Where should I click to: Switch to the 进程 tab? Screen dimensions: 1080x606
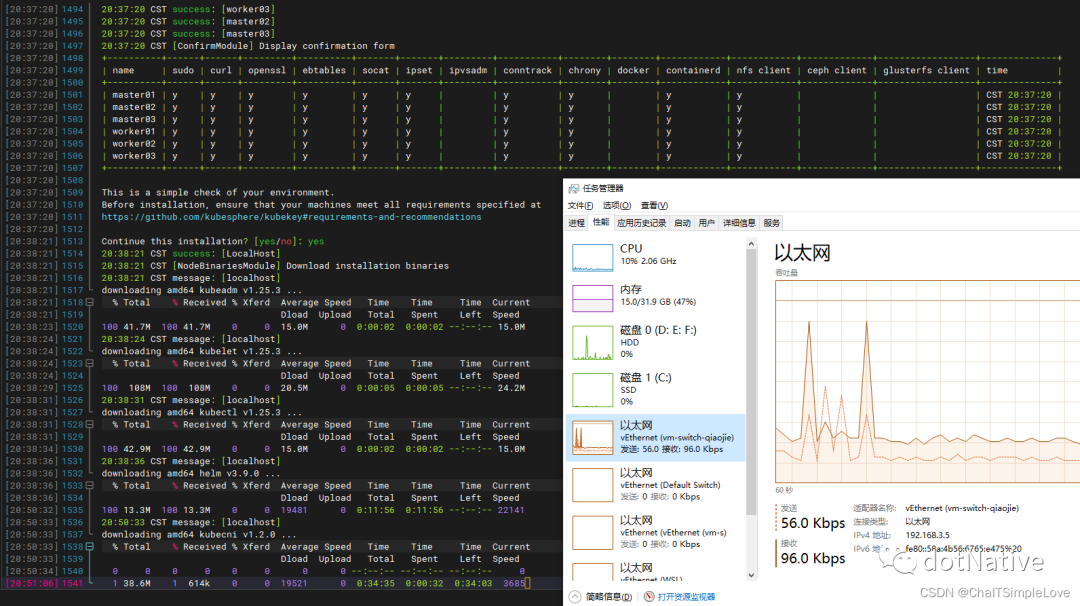pos(577,222)
